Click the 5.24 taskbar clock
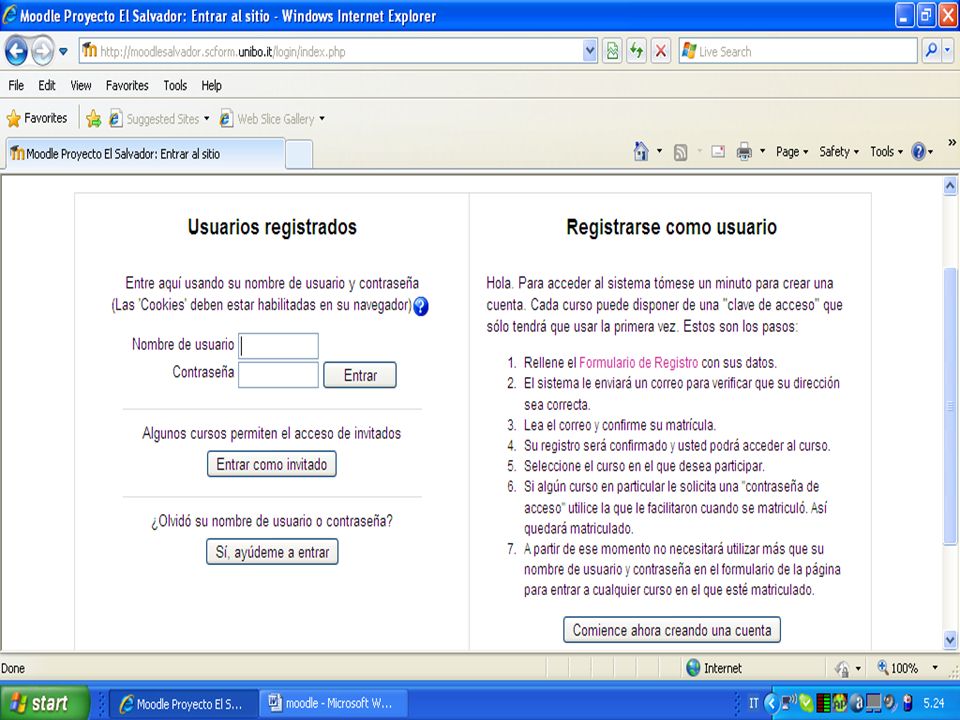 [934, 703]
